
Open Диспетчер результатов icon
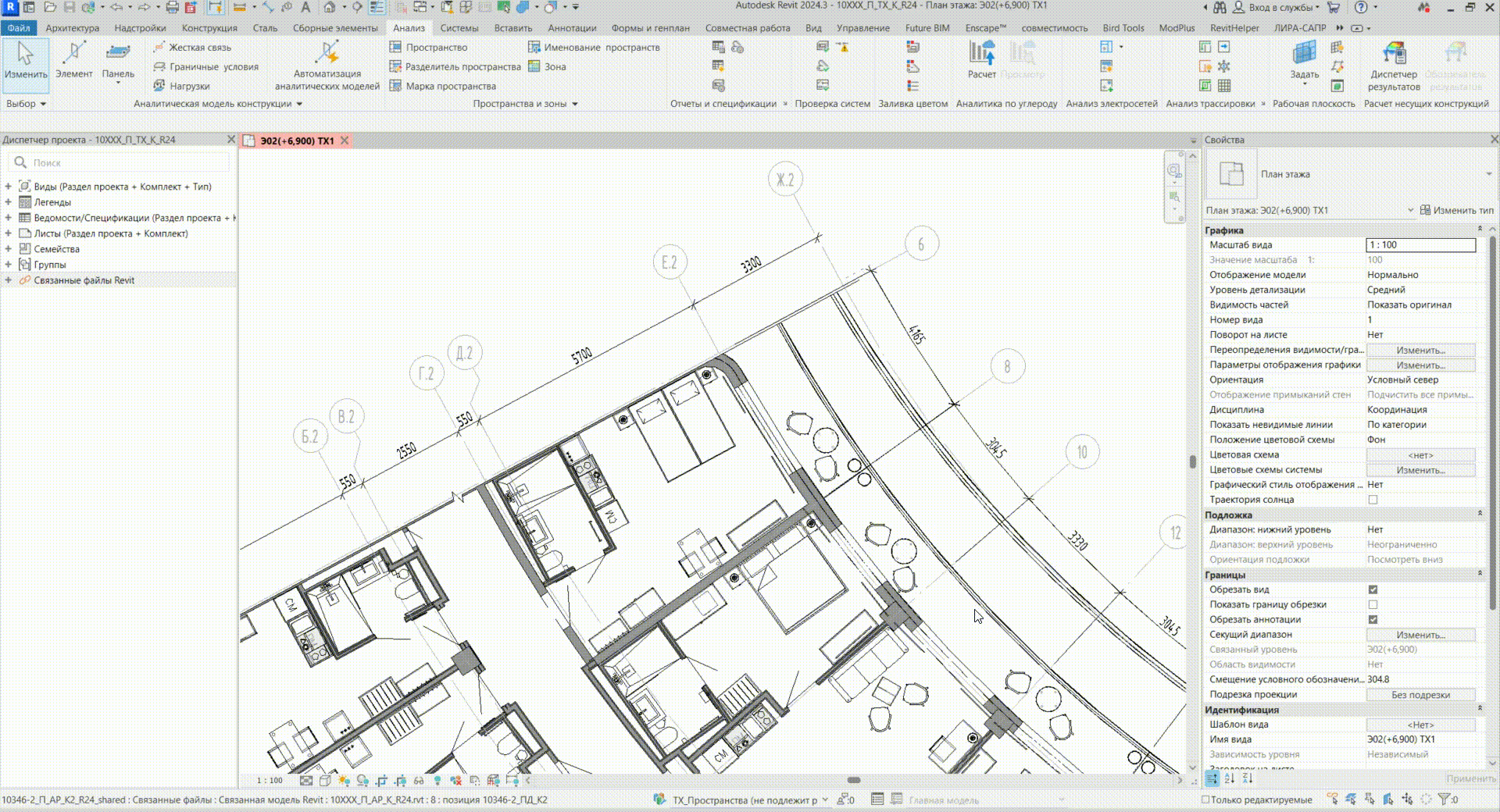1394,55
